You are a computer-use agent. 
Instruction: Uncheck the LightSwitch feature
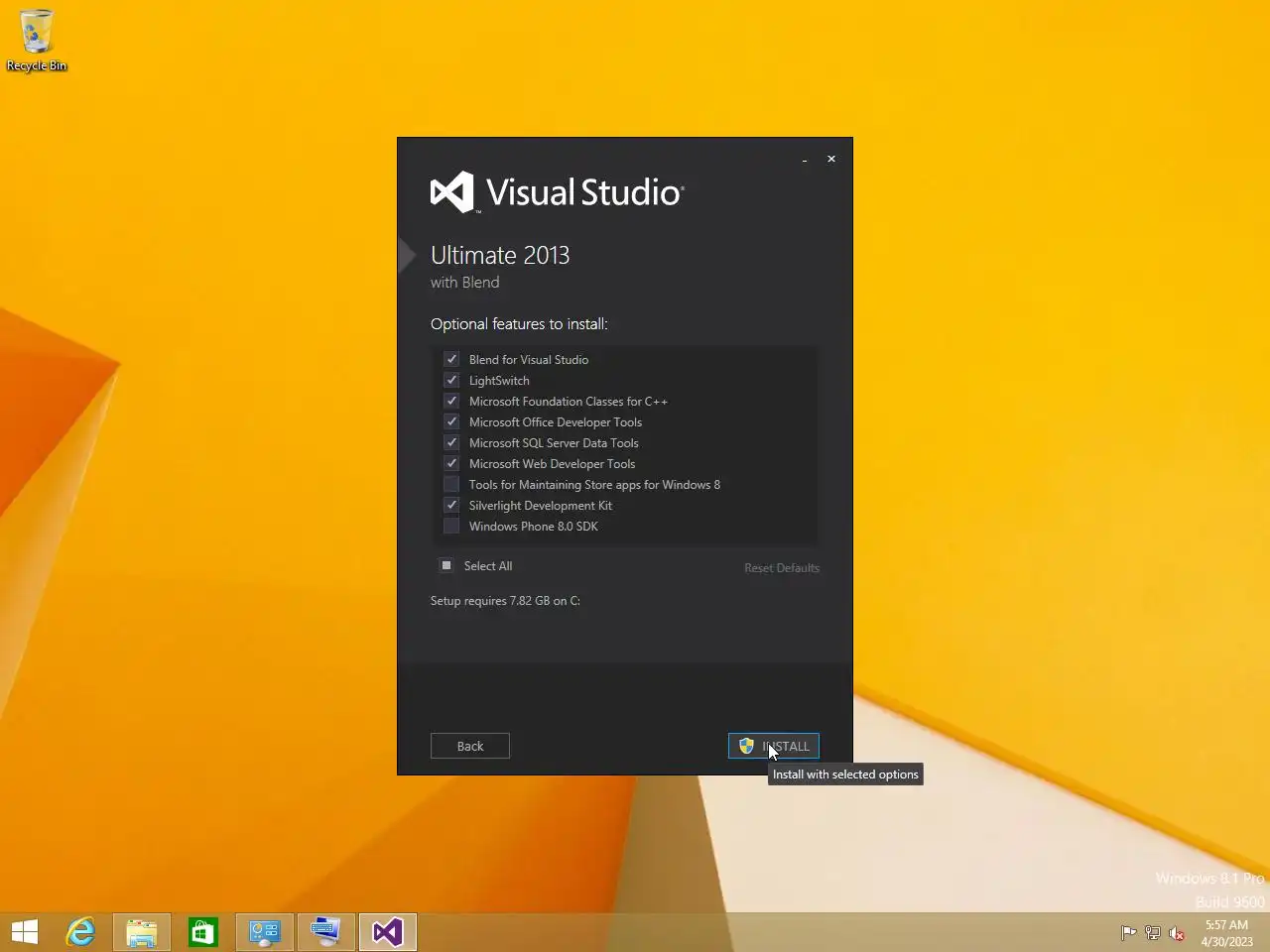point(451,380)
